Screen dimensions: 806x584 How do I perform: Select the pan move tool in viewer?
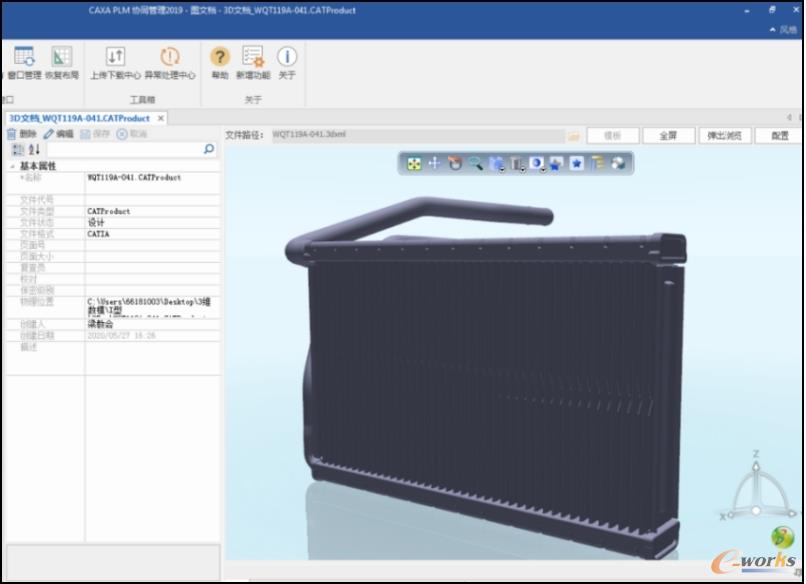pyautogui.click(x=434, y=163)
